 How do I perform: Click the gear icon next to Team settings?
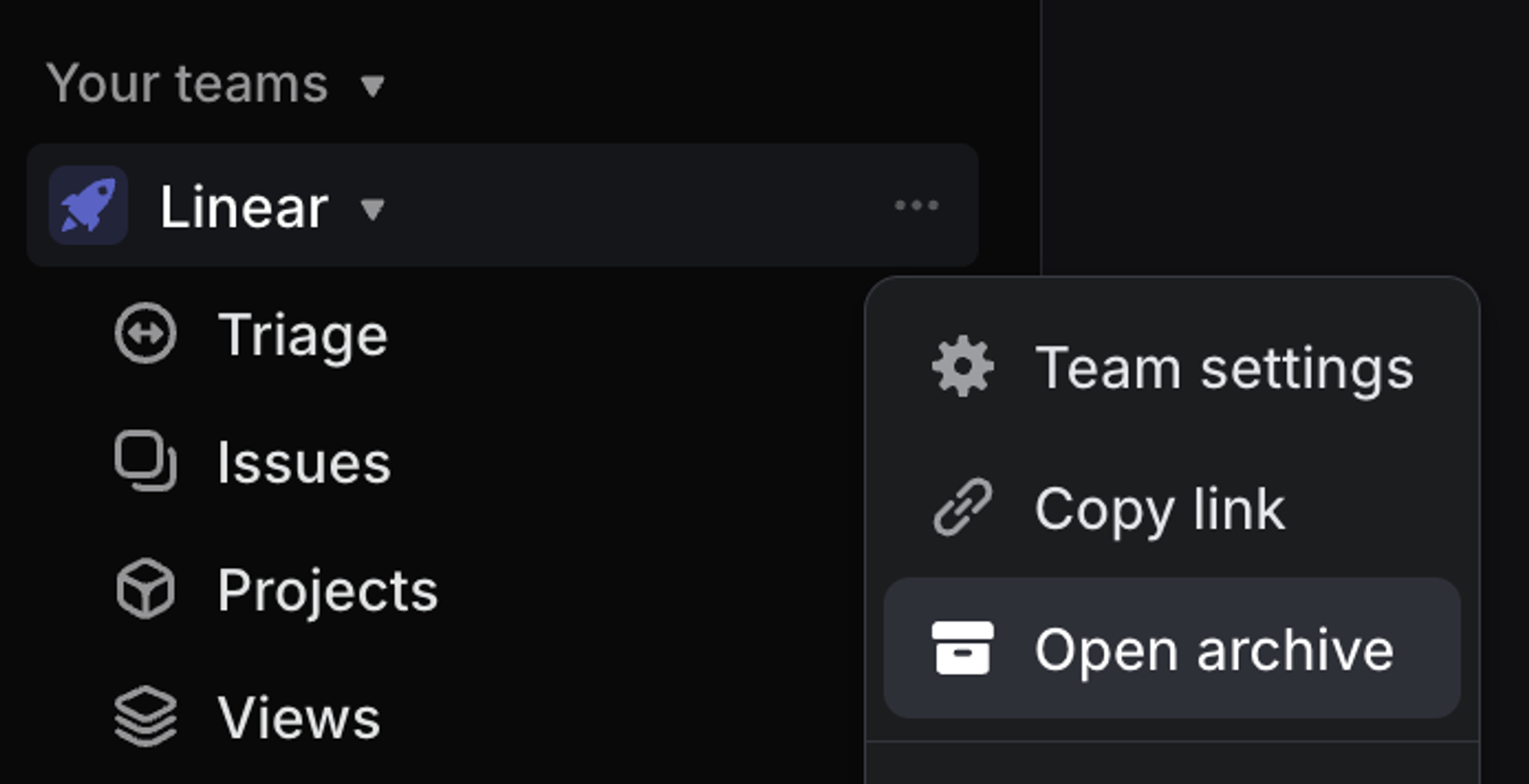pyautogui.click(x=963, y=367)
